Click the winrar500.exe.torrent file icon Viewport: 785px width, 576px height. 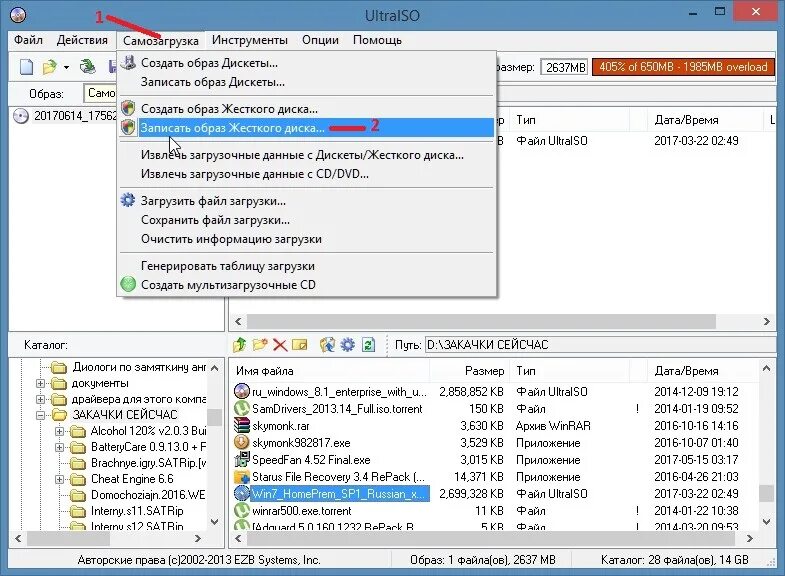pos(242,510)
